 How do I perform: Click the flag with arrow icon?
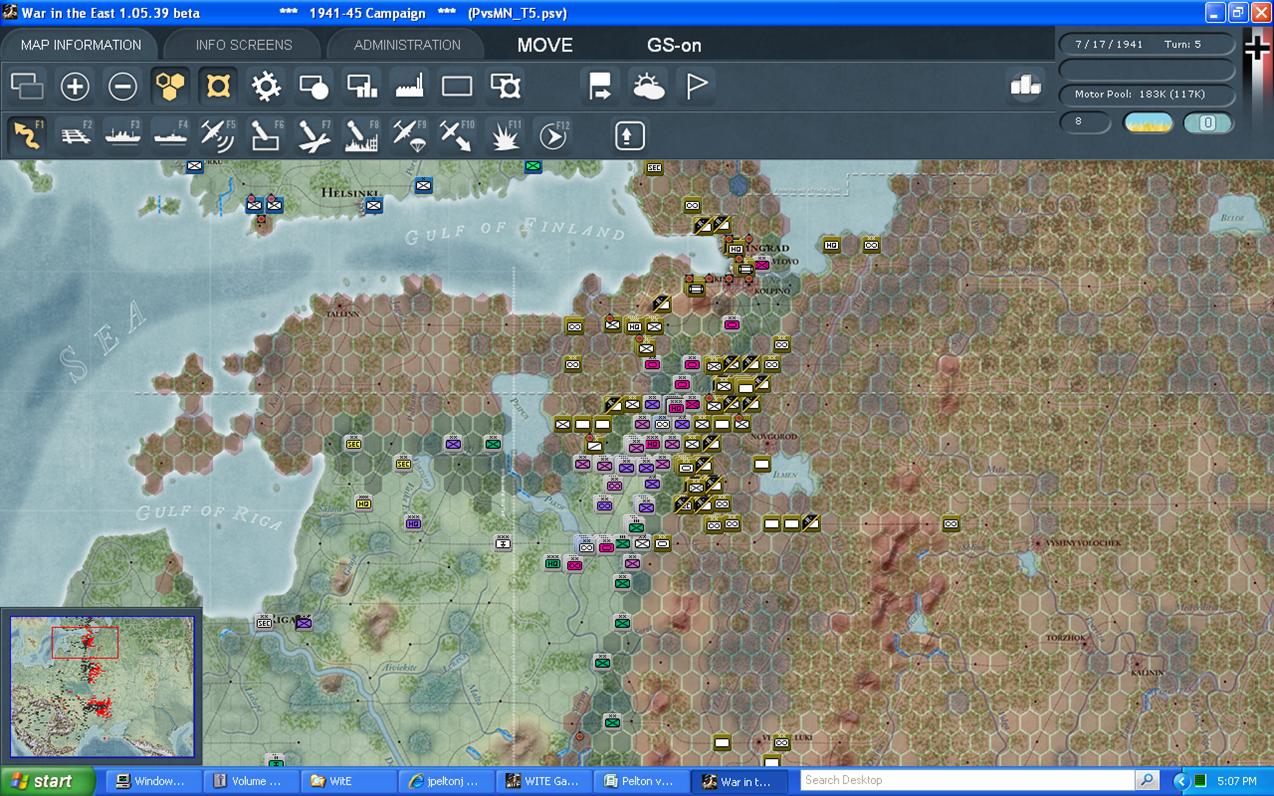pos(600,86)
